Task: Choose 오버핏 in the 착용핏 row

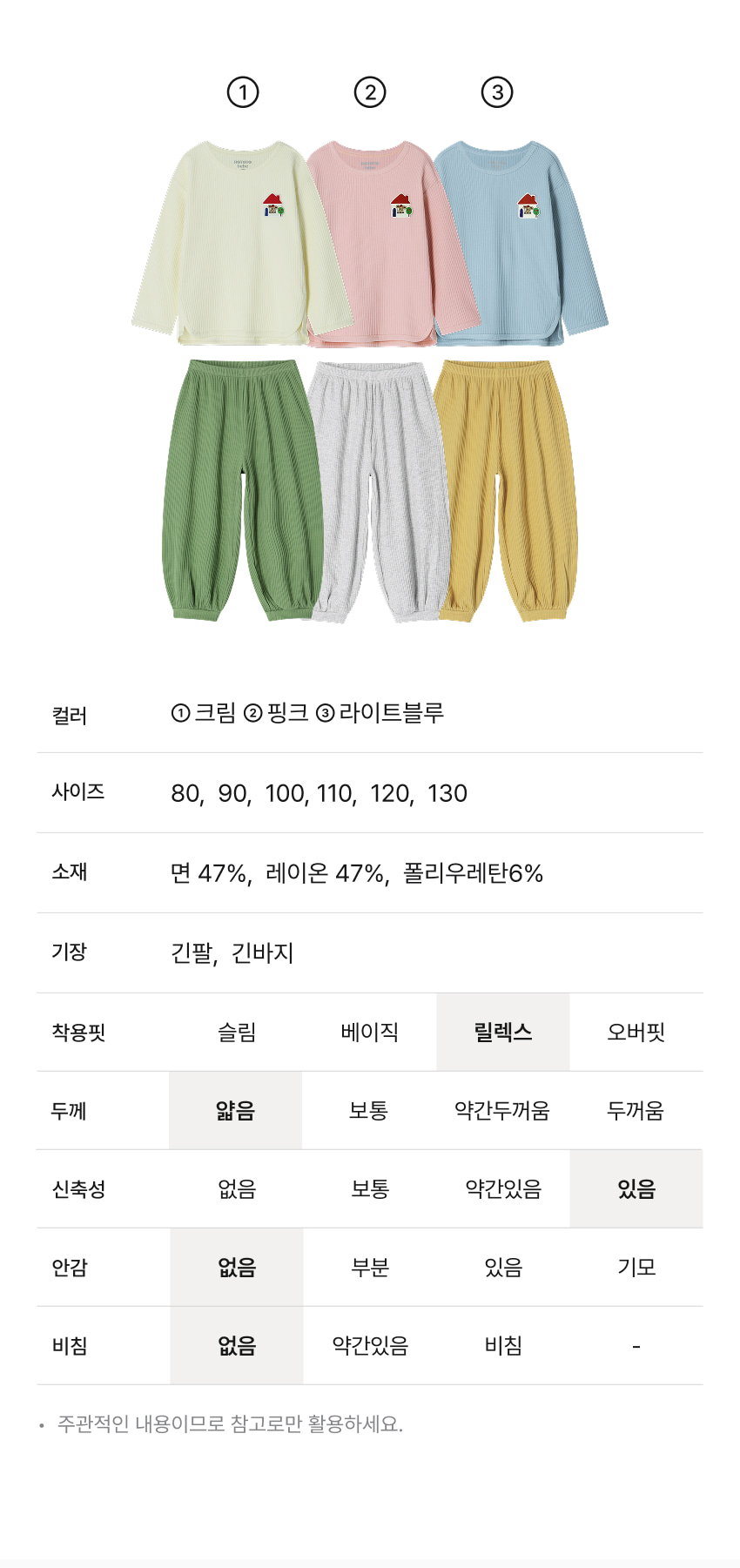Action: pyautogui.click(x=636, y=1033)
